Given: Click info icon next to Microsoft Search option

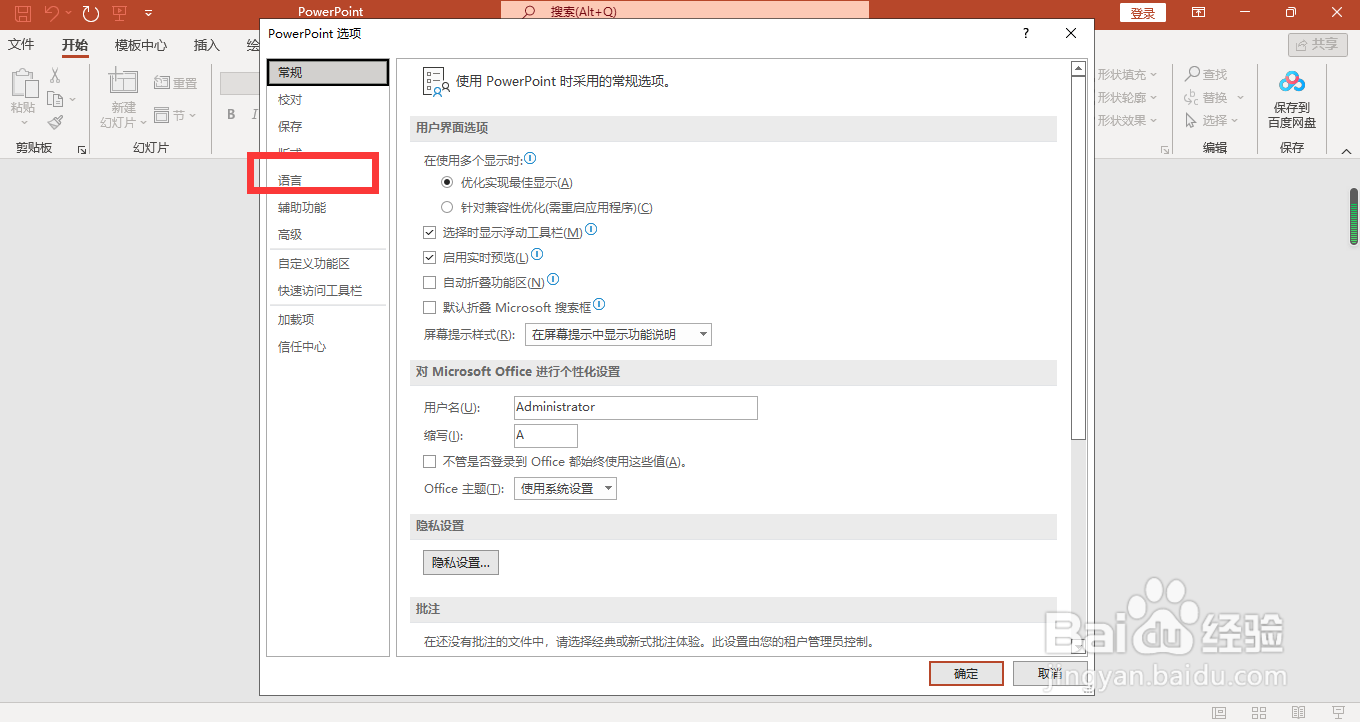Looking at the screenshot, I should click(x=600, y=305).
